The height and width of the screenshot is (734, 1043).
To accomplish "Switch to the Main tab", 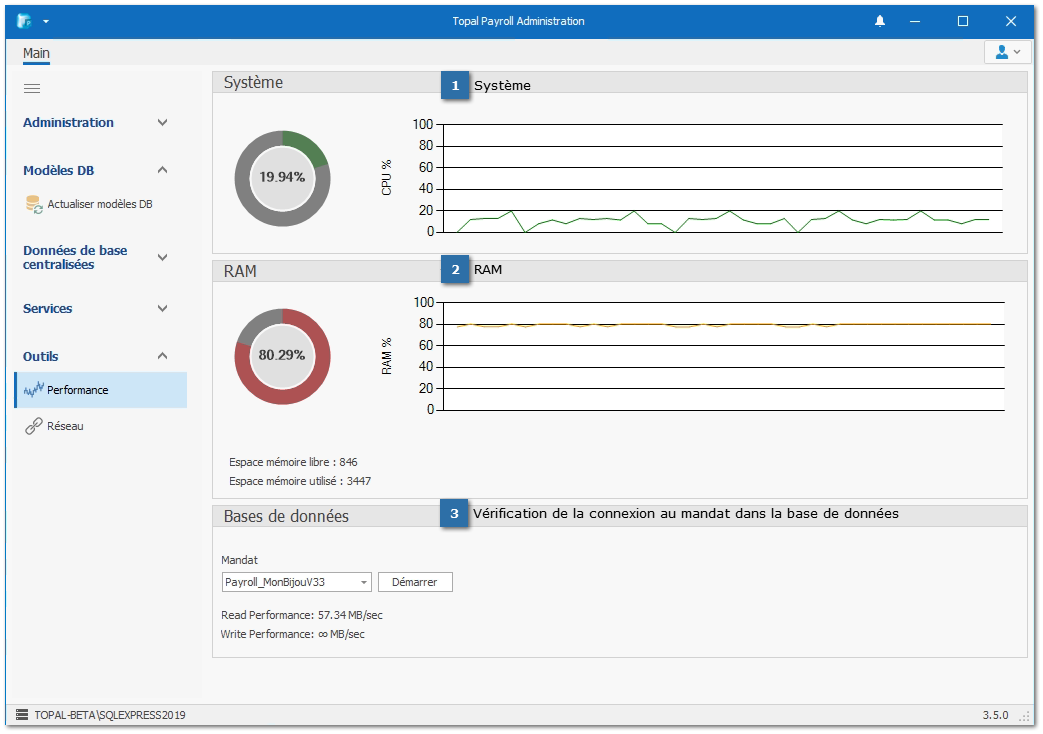I will (x=36, y=53).
